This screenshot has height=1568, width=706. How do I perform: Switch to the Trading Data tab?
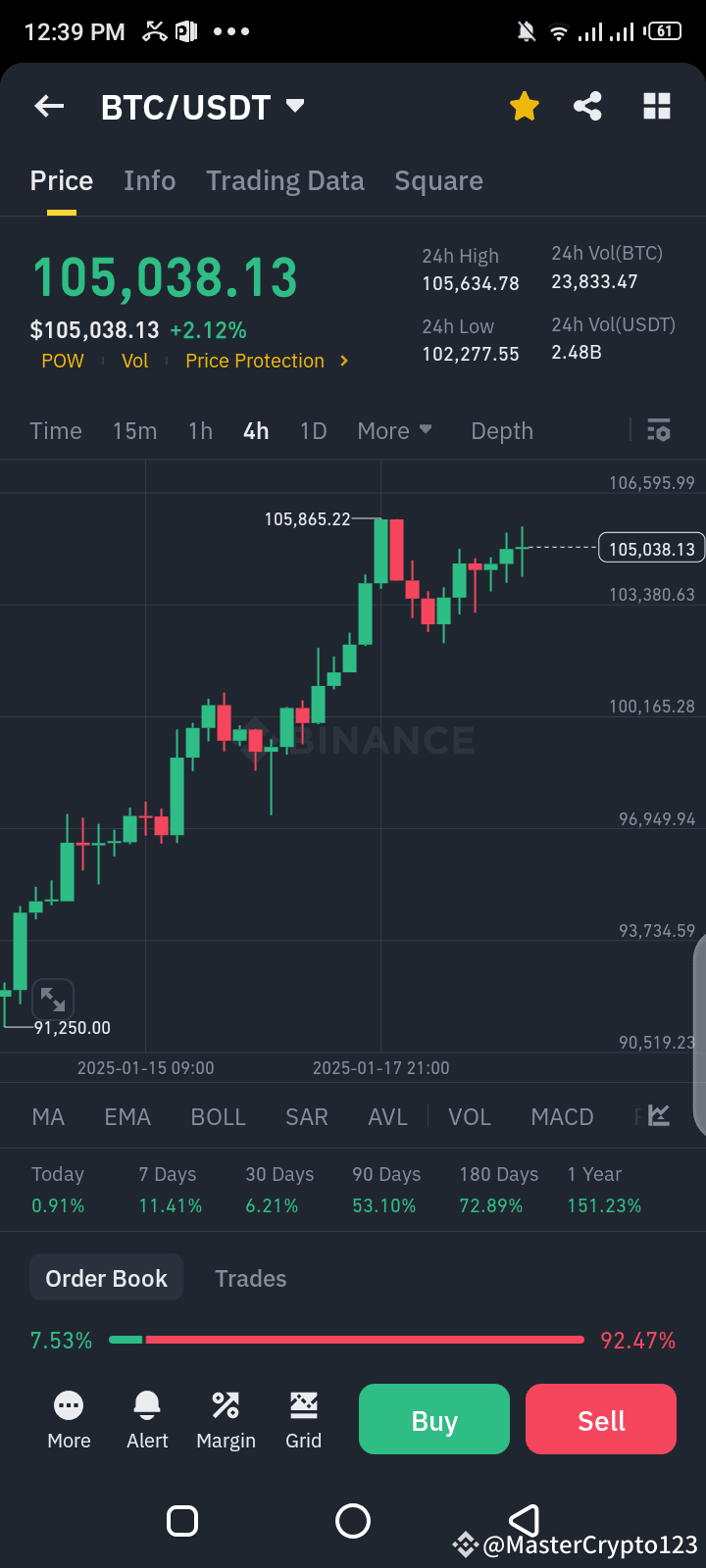285,180
